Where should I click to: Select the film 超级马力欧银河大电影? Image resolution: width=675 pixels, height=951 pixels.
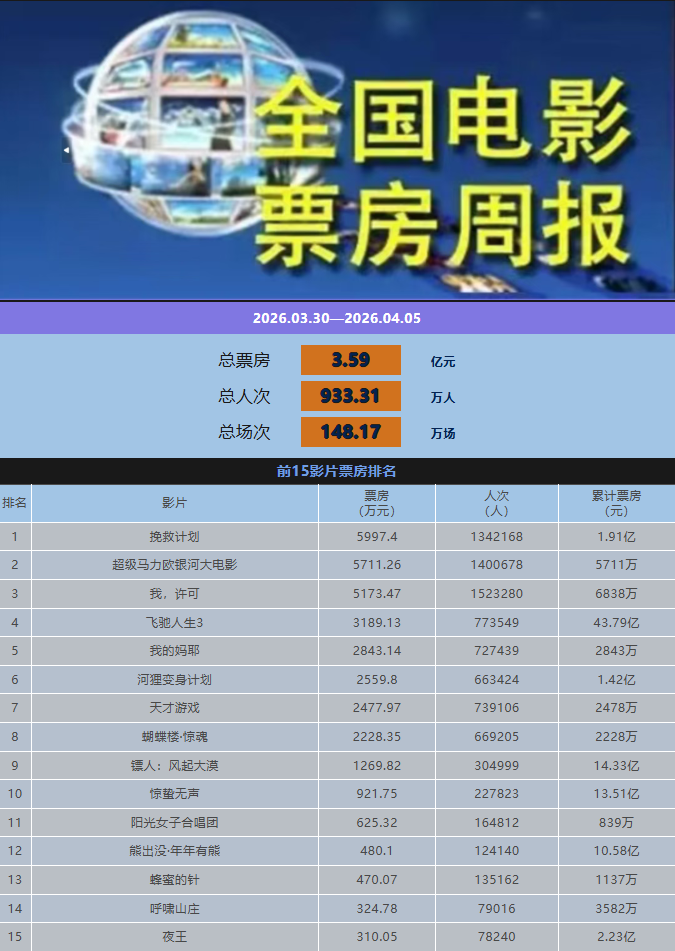click(175, 565)
